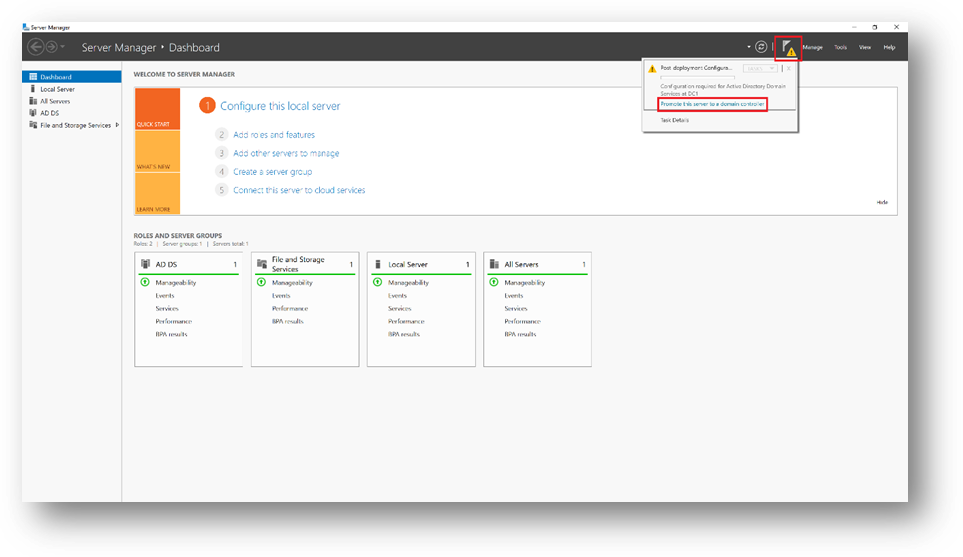Click step 3 circle icon

(221, 153)
